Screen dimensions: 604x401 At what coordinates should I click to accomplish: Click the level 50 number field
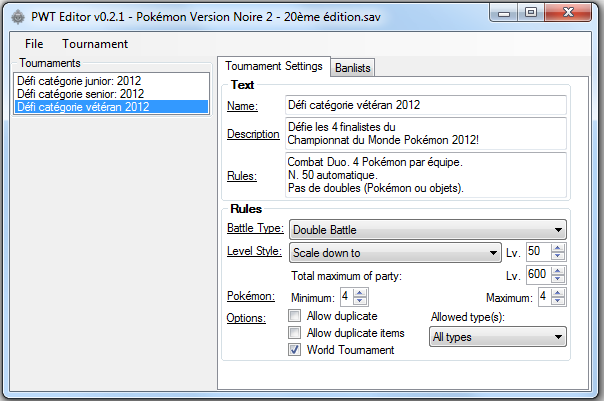tap(539, 252)
